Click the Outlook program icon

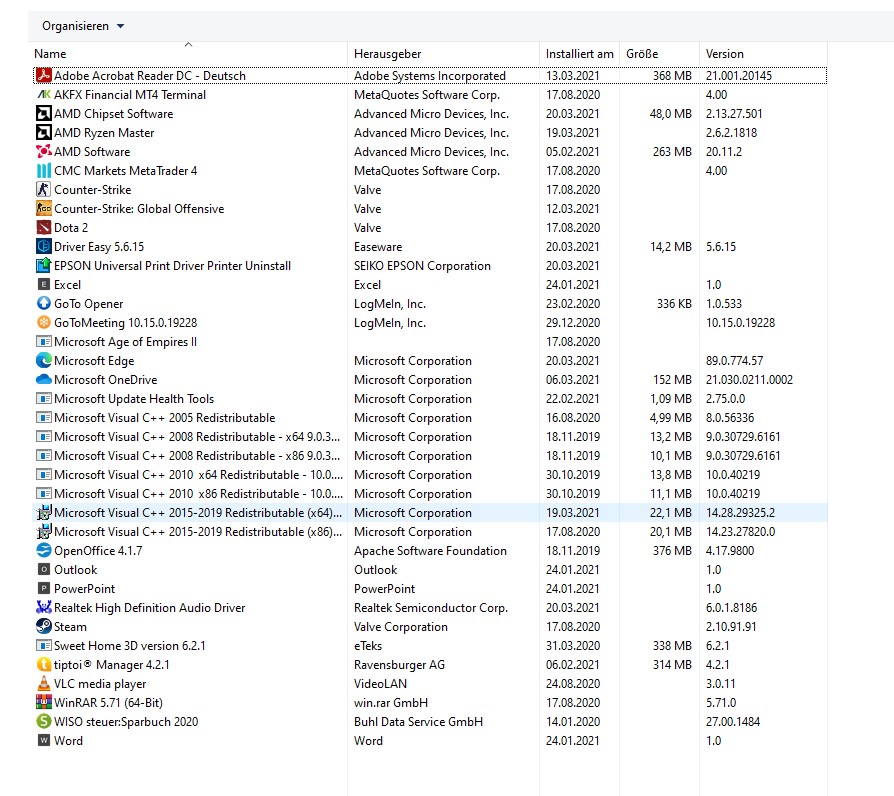click(x=43, y=570)
